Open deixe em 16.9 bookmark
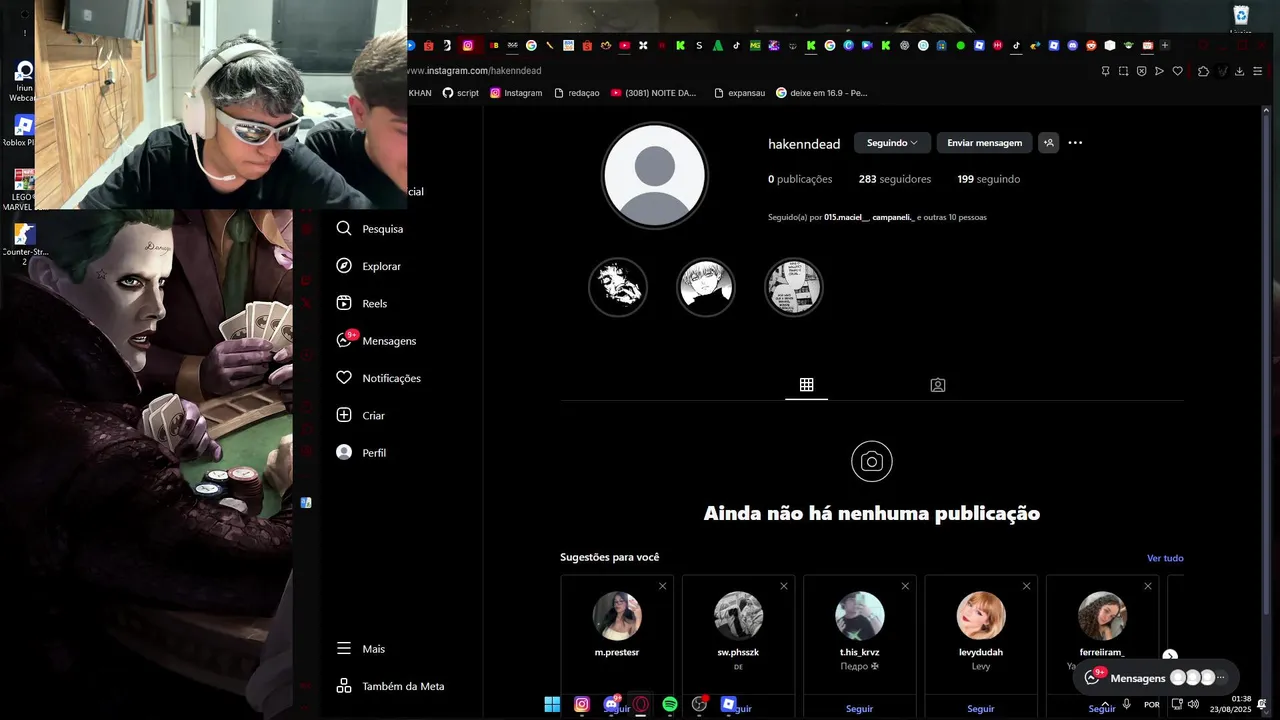 (x=822, y=93)
